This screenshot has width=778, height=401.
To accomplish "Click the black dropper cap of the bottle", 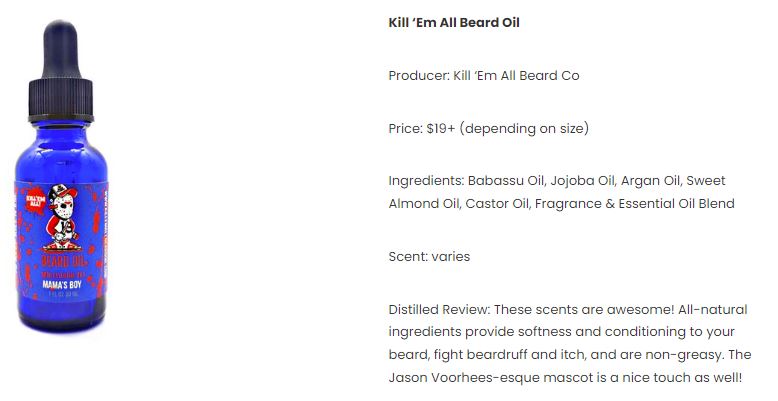I will 61,99.
